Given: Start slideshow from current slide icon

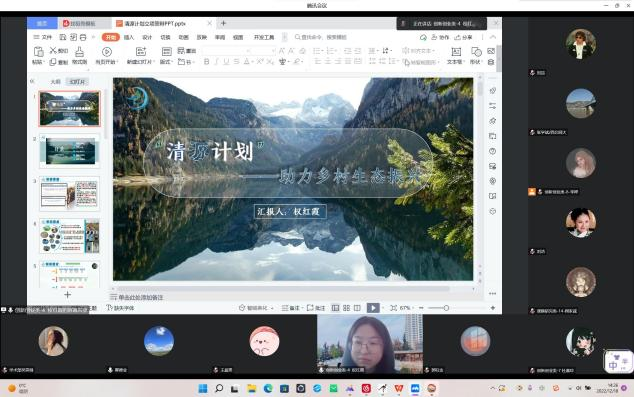Looking at the screenshot, I should (x=107, y=52).
